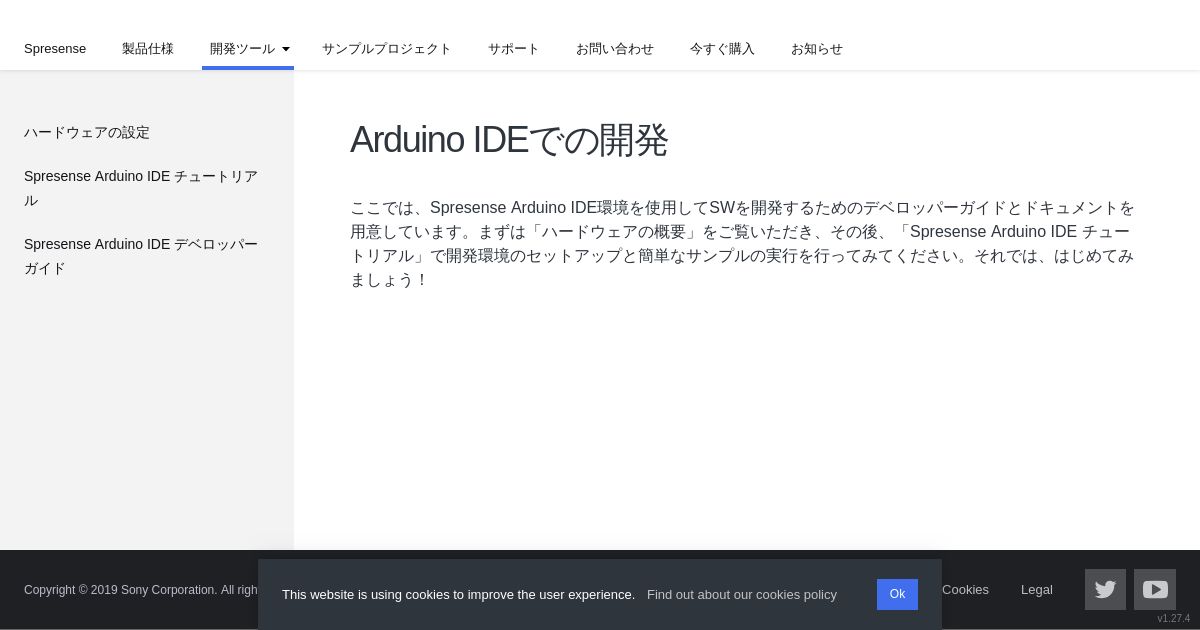
Task: Open the Cookies footer link
Action: coord(965,589)
